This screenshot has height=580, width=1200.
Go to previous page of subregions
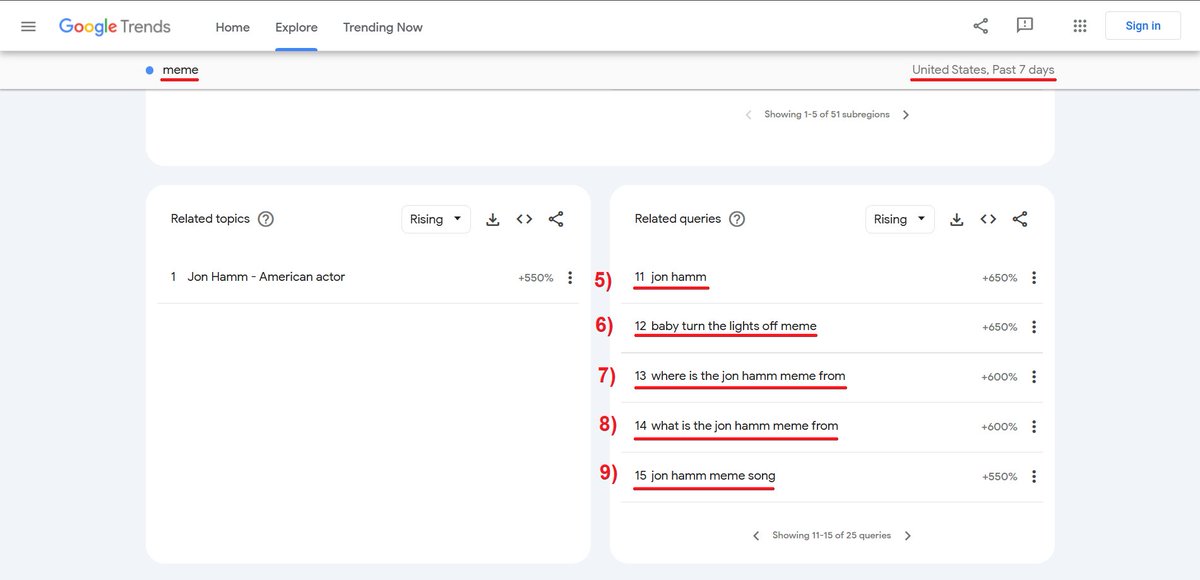coord(748,115)
